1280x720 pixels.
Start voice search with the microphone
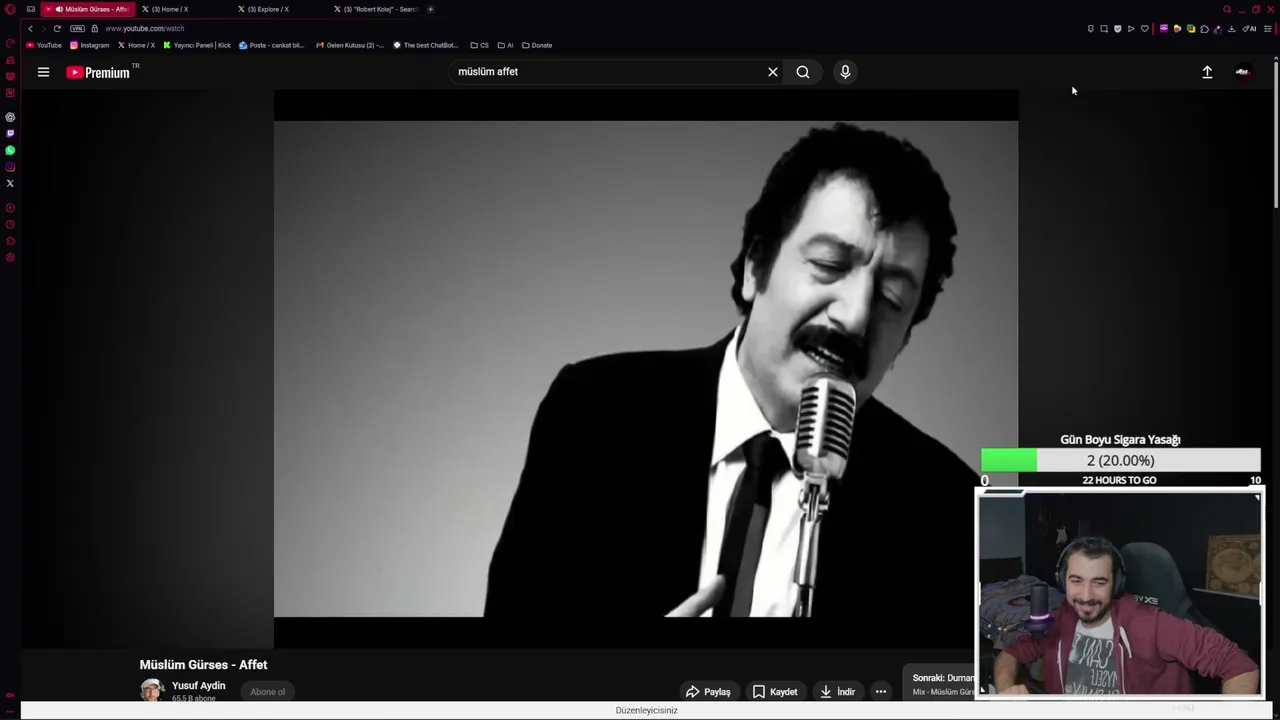coord(845,72)
